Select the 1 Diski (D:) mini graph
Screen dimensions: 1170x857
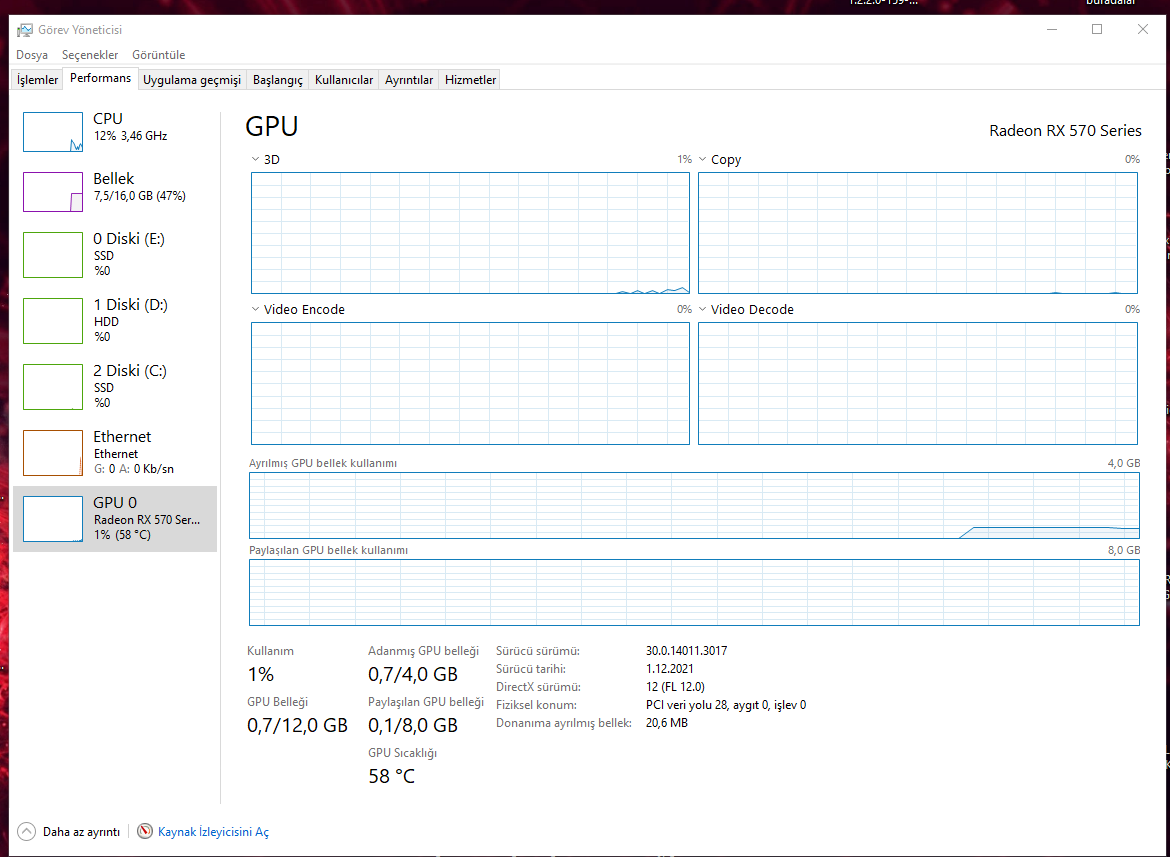[53, 321]
